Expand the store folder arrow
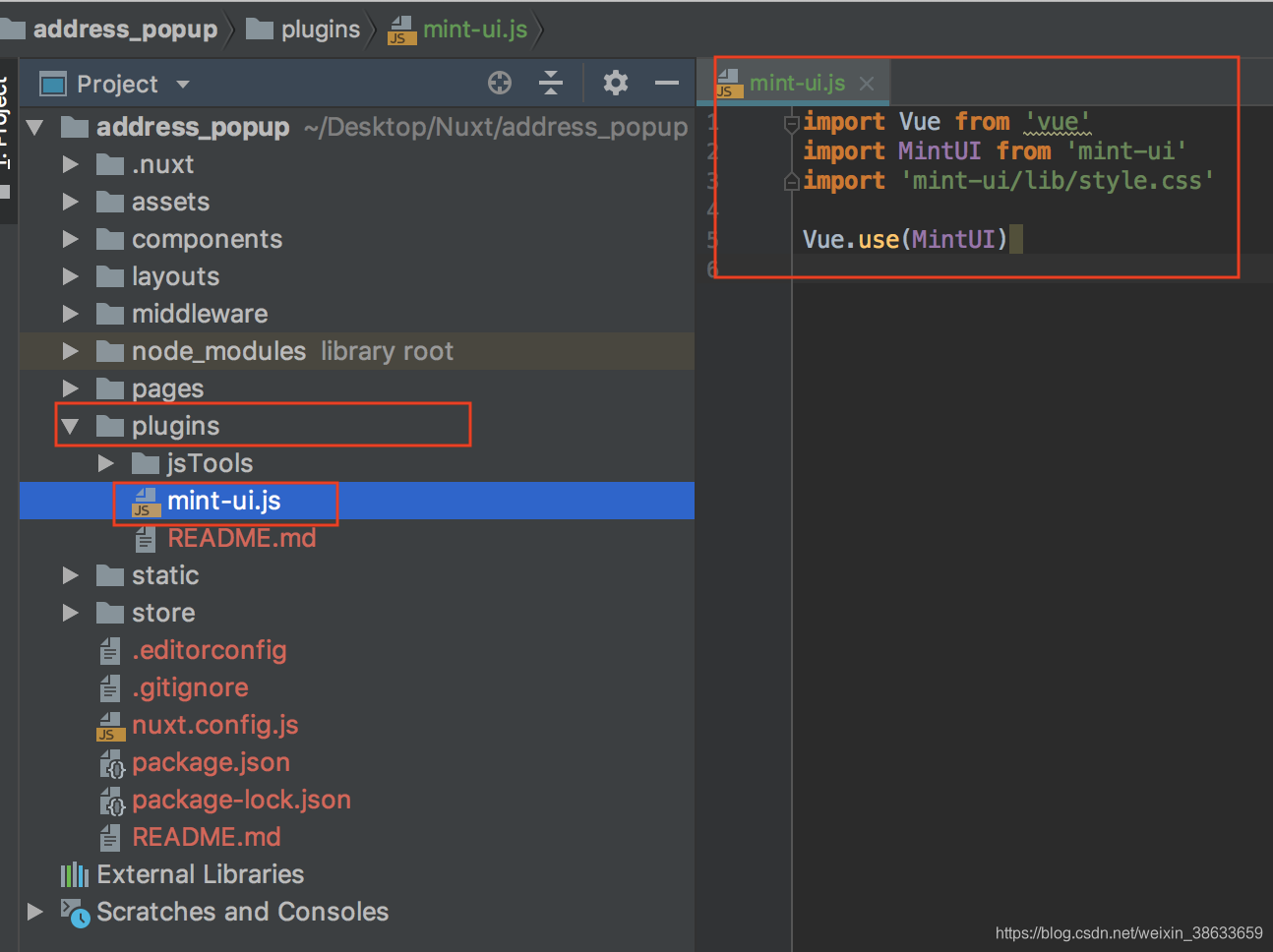This screenshot has height=952, width=1273. point(71,613)
